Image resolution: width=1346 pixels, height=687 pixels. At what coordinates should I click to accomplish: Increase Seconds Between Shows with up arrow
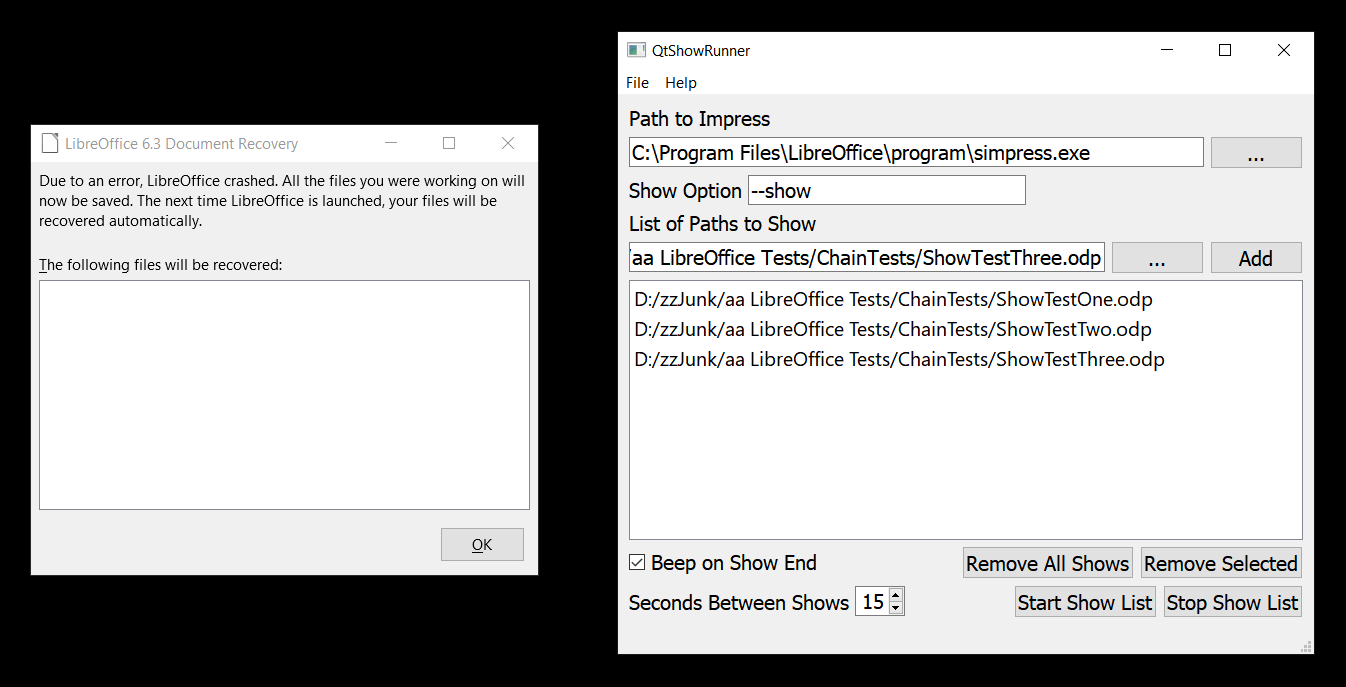coord(896,595)
